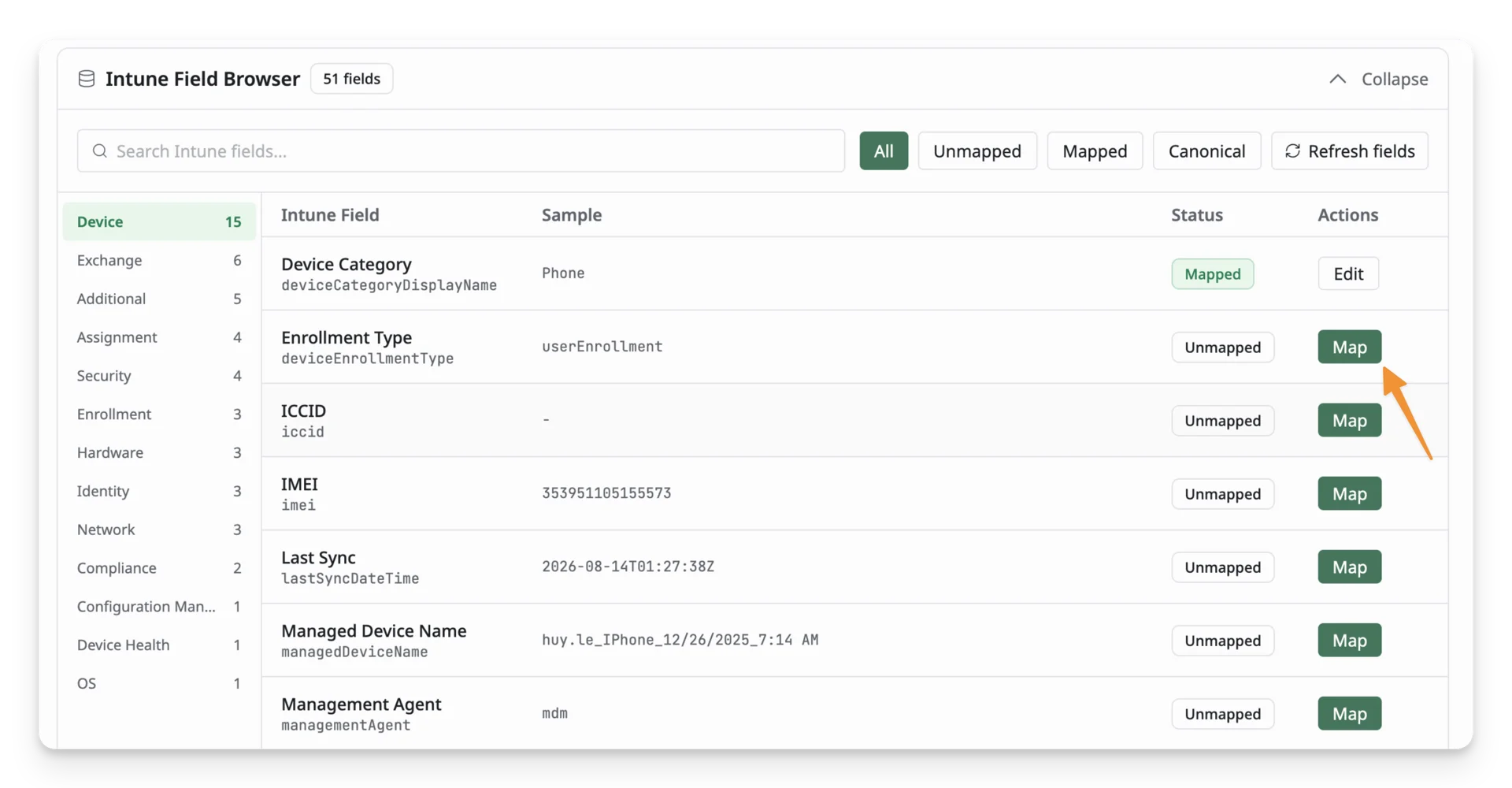1512x788 pixels.
Task: Filter by Unmapped fields
Action: [977, 151]
